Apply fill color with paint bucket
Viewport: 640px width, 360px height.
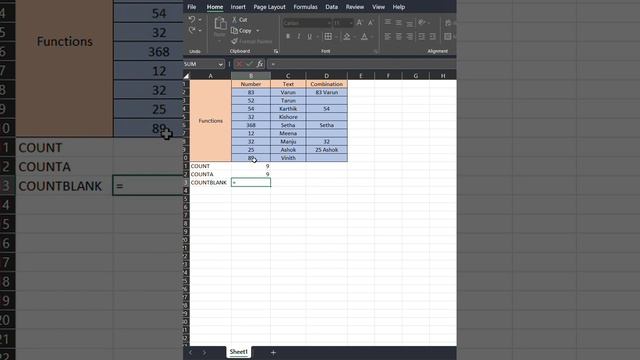click(347, 37)
